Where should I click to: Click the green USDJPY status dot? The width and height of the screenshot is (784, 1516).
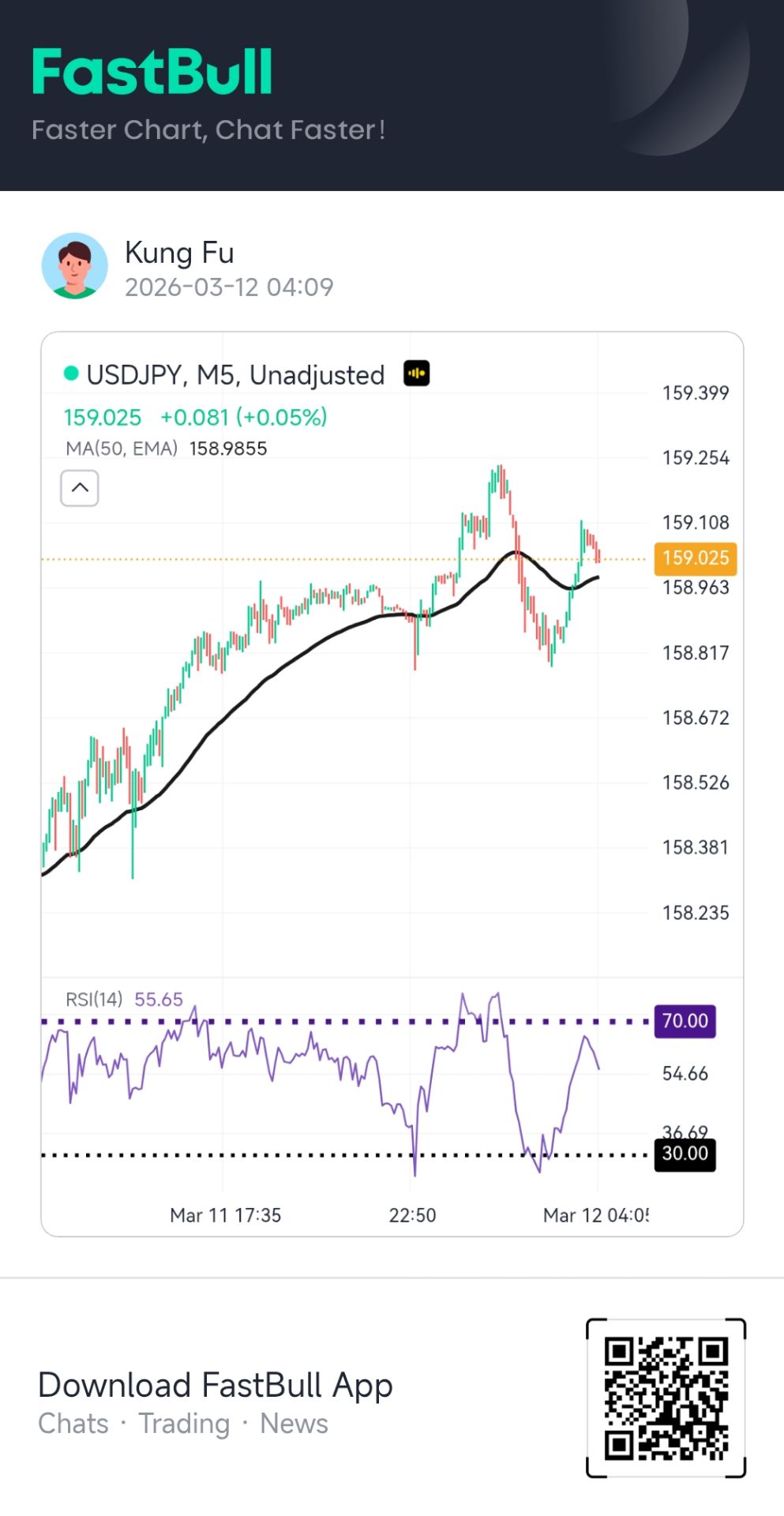tap(71, 373)
